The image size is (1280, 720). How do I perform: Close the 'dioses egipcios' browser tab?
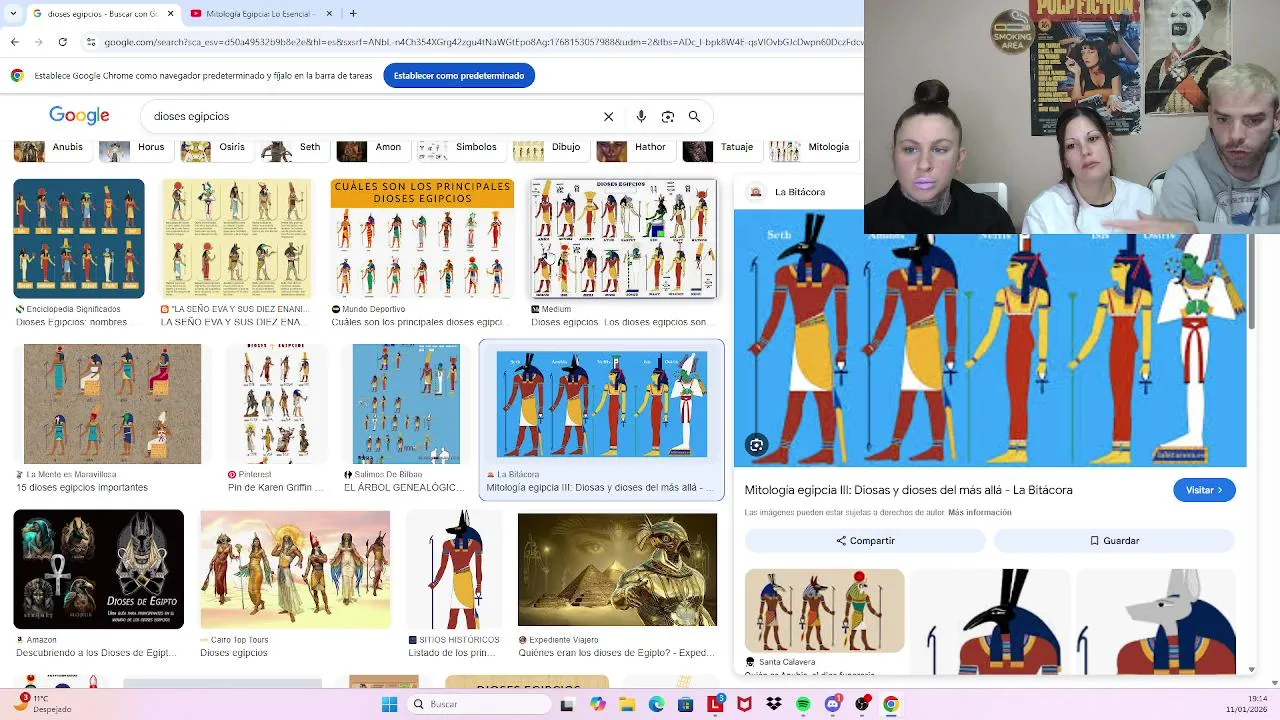(171, 14)
